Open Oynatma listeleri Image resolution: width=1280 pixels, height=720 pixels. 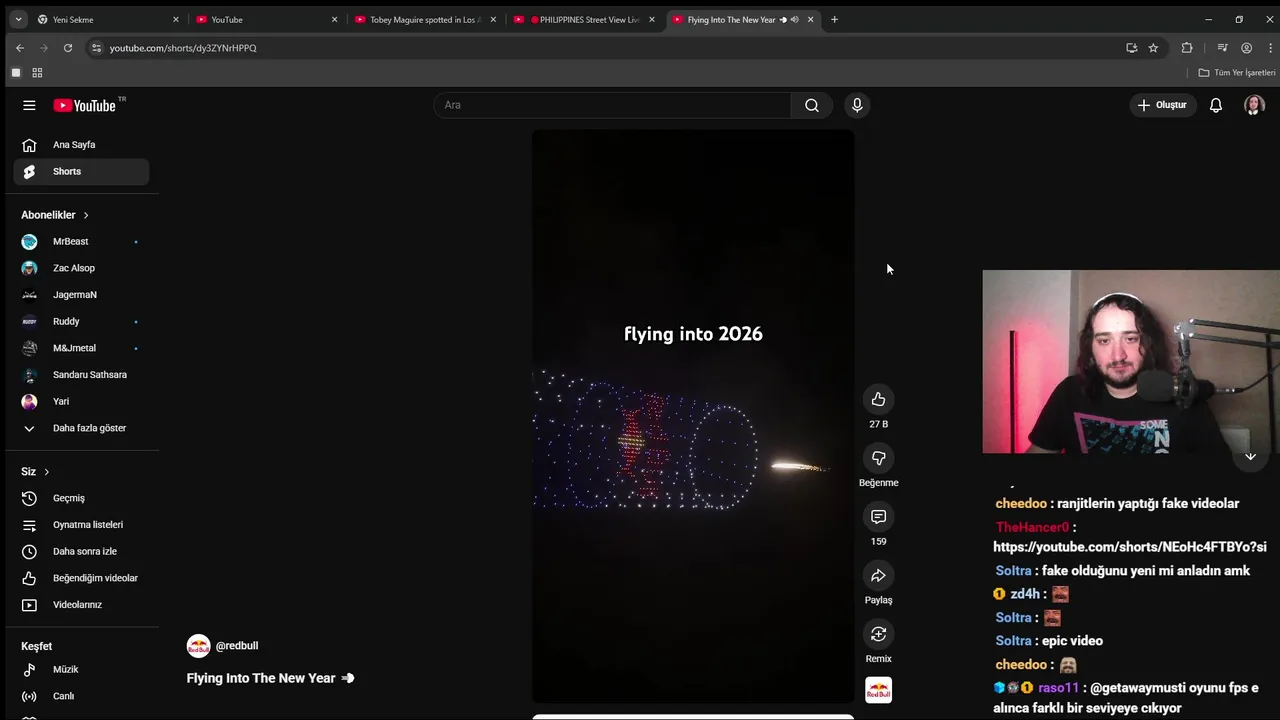pyautogui.click(x=81, y=525)
